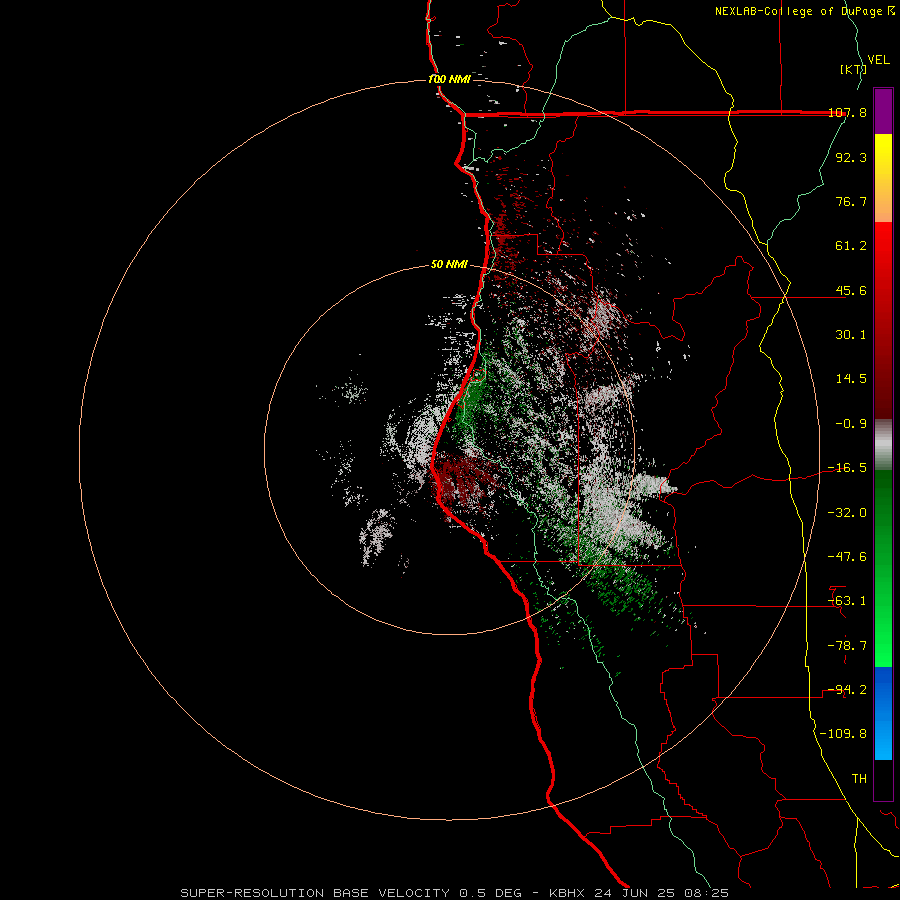This screenshot has width=900, height=900.
Task: Select the -0.9 velocity scale value
Action: 851,424
